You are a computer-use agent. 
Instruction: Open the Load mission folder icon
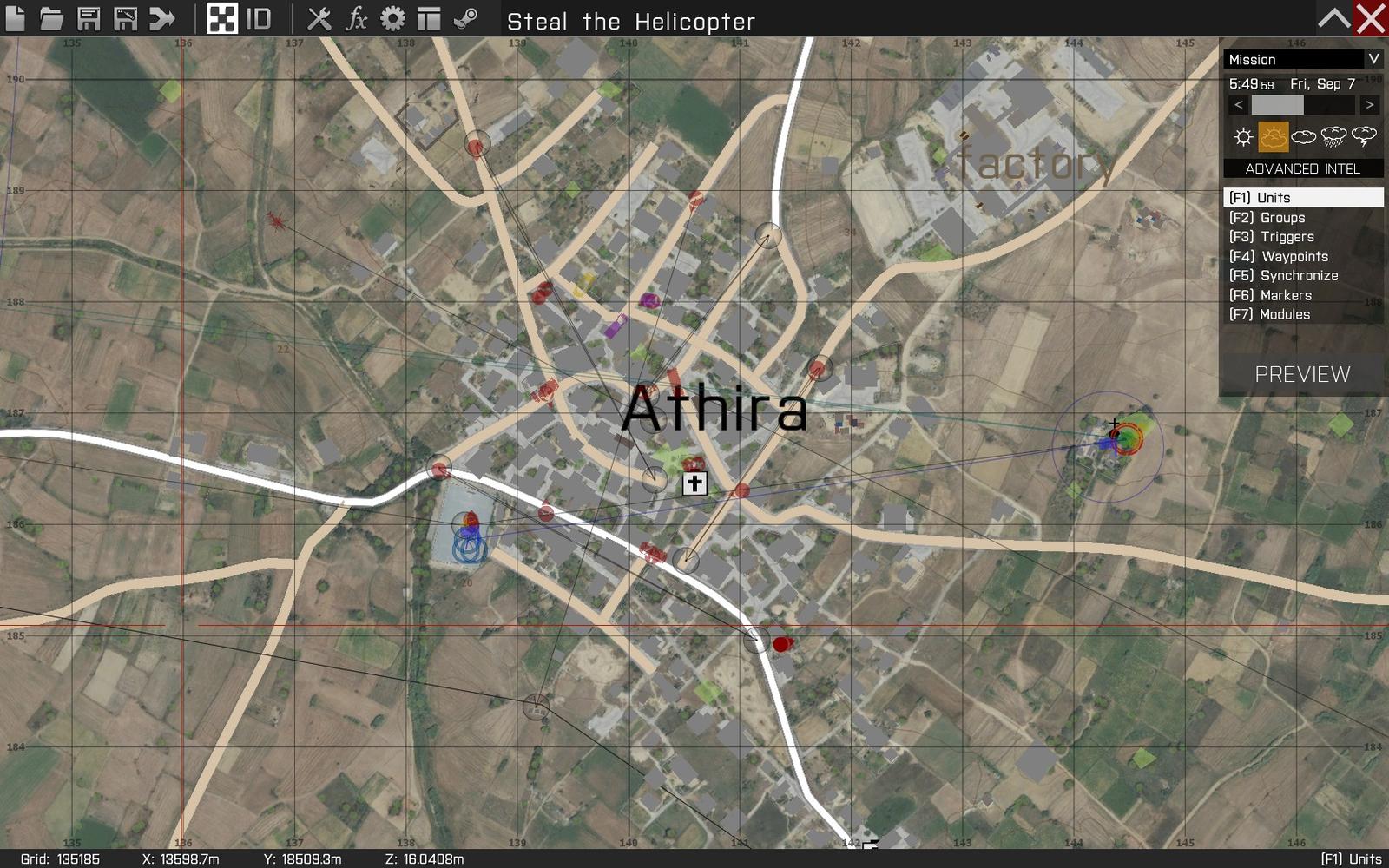click(x=52, y=18)
